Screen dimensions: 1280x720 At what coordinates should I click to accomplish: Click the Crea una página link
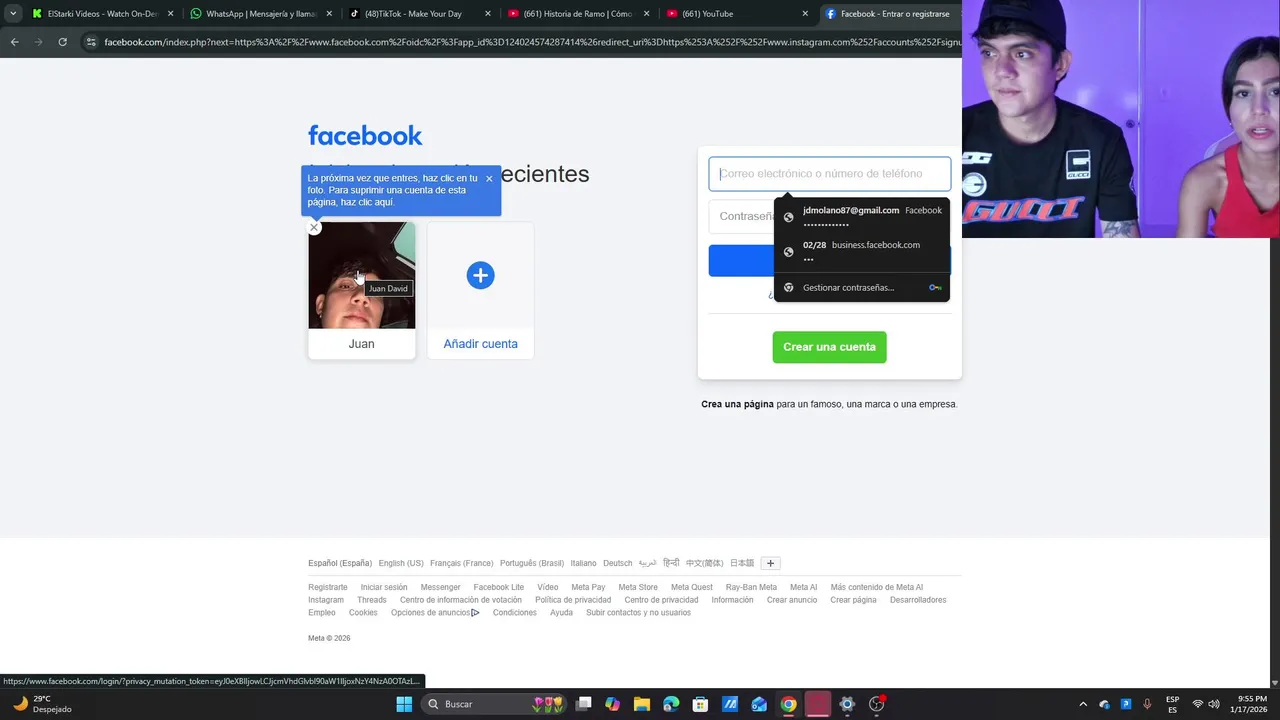tap(737, 404)
